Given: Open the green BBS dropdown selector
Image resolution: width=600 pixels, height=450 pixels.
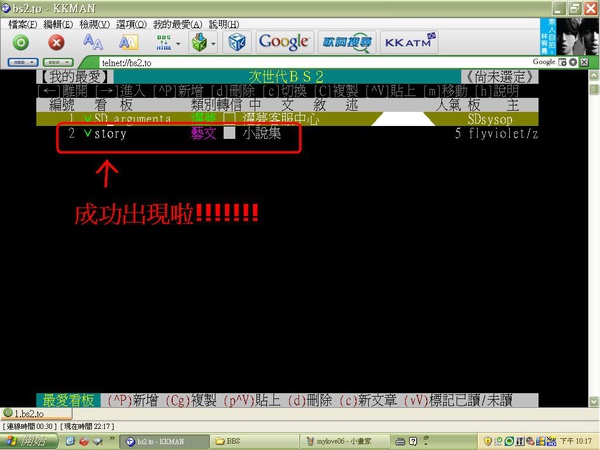Looking at the screenshot, I should click(x=58, y=62).
